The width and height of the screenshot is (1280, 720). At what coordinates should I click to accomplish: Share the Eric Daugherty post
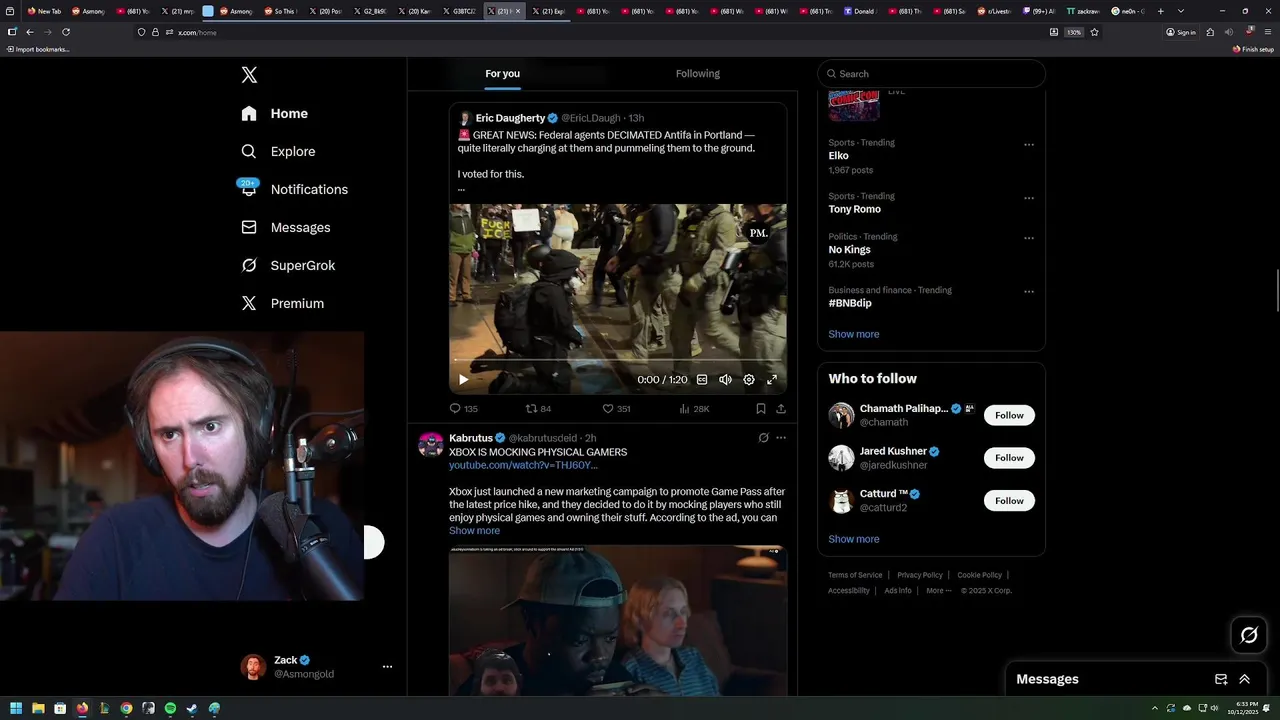[781, 409]
